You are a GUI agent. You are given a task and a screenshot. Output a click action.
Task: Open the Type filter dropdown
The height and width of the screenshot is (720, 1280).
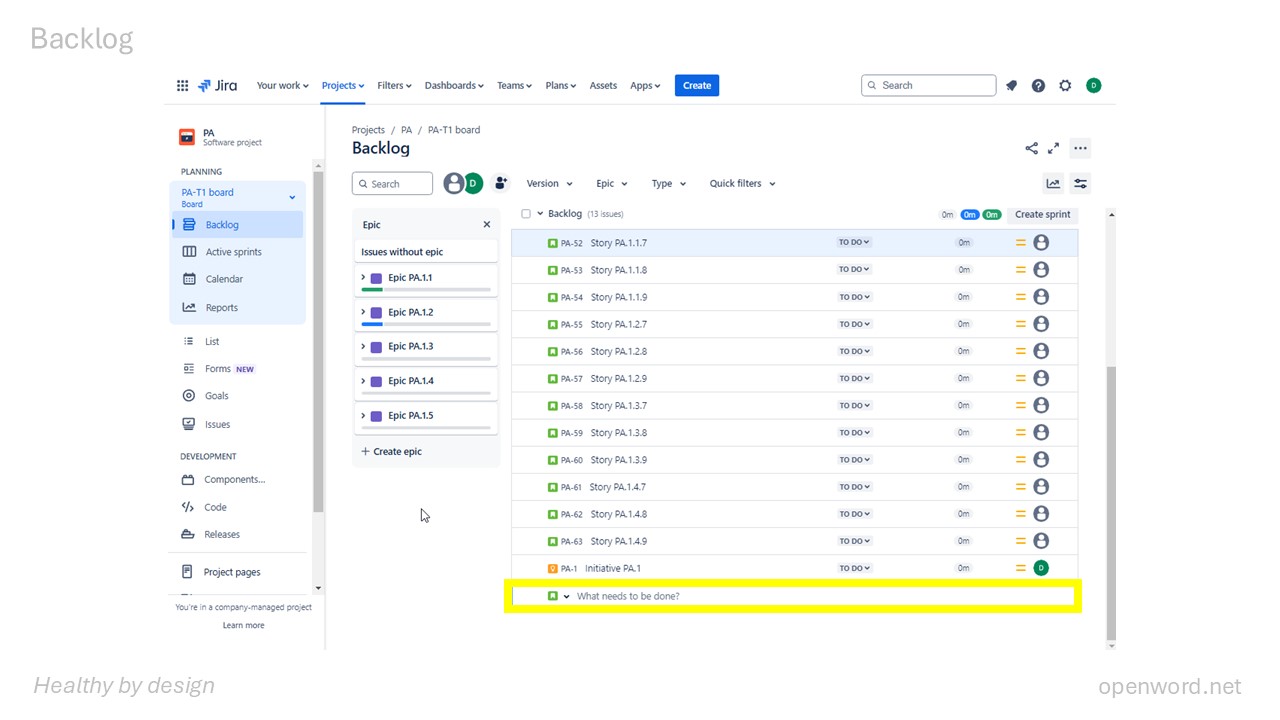pos(669,184)
